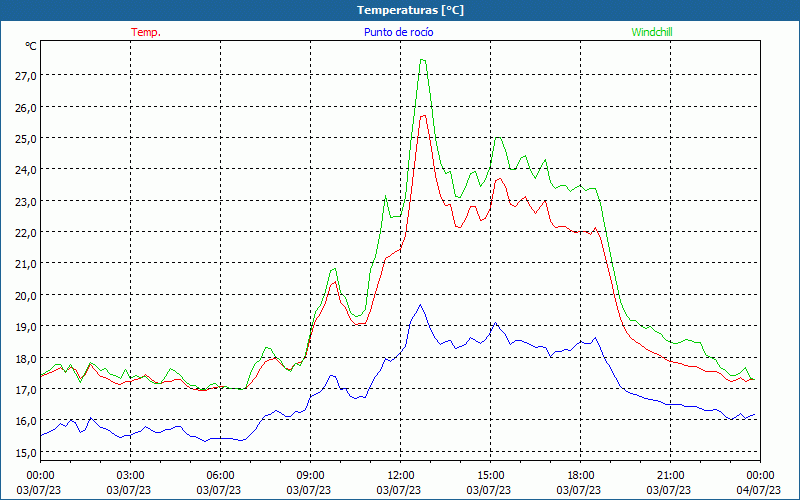Click the 23,0 y-axis value

pyautogui.click(x=26, y=201)
